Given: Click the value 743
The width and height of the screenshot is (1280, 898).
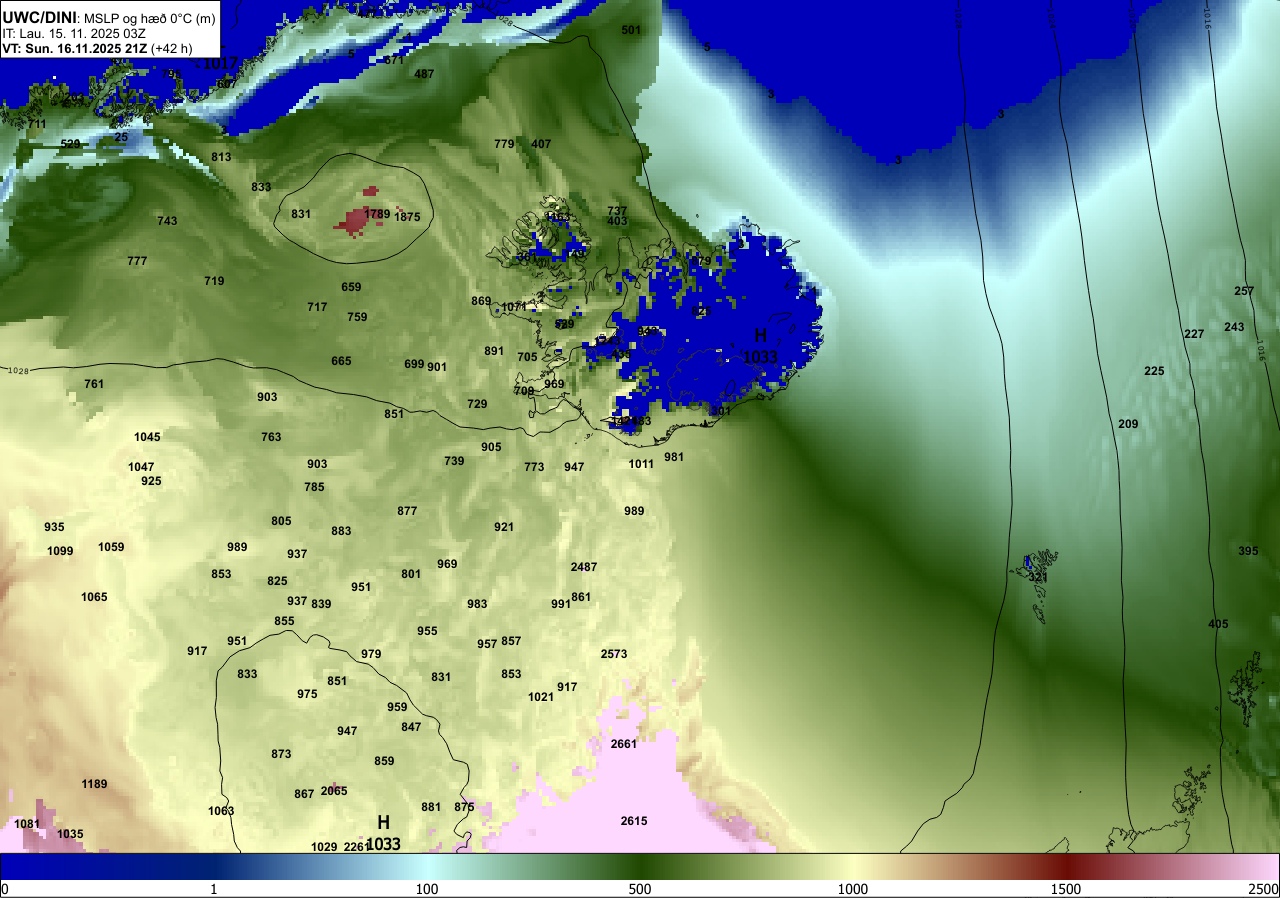Looking at the screenshot, I should [167, 221].
